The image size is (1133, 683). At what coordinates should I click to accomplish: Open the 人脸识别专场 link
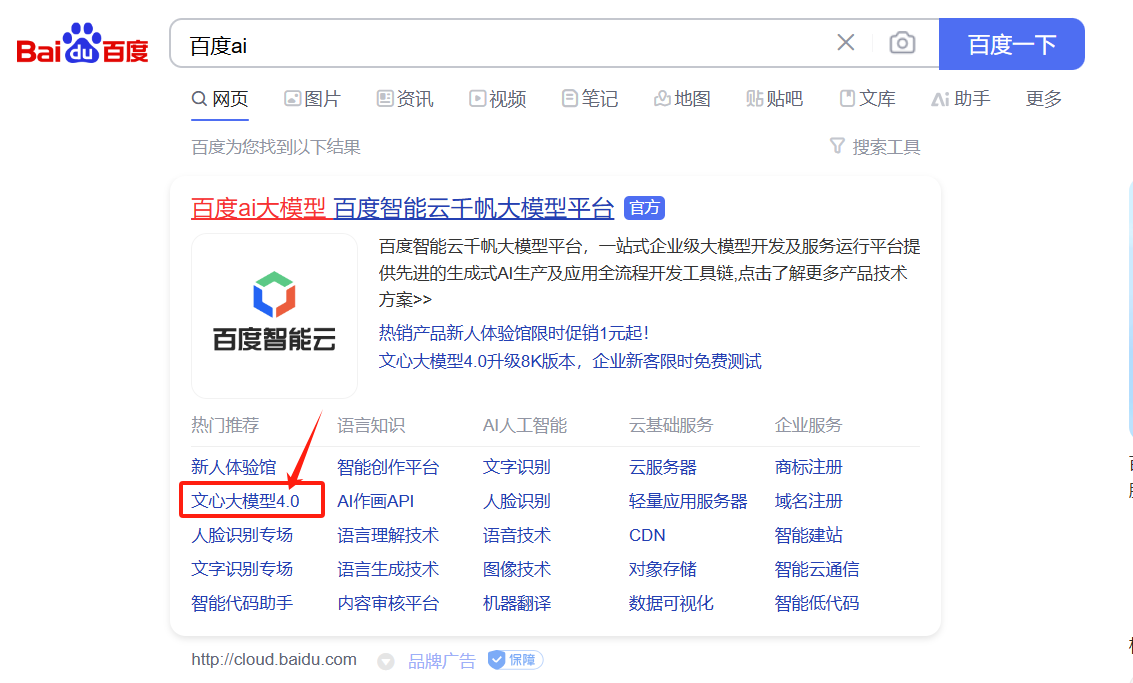click(x=242, y=536)
